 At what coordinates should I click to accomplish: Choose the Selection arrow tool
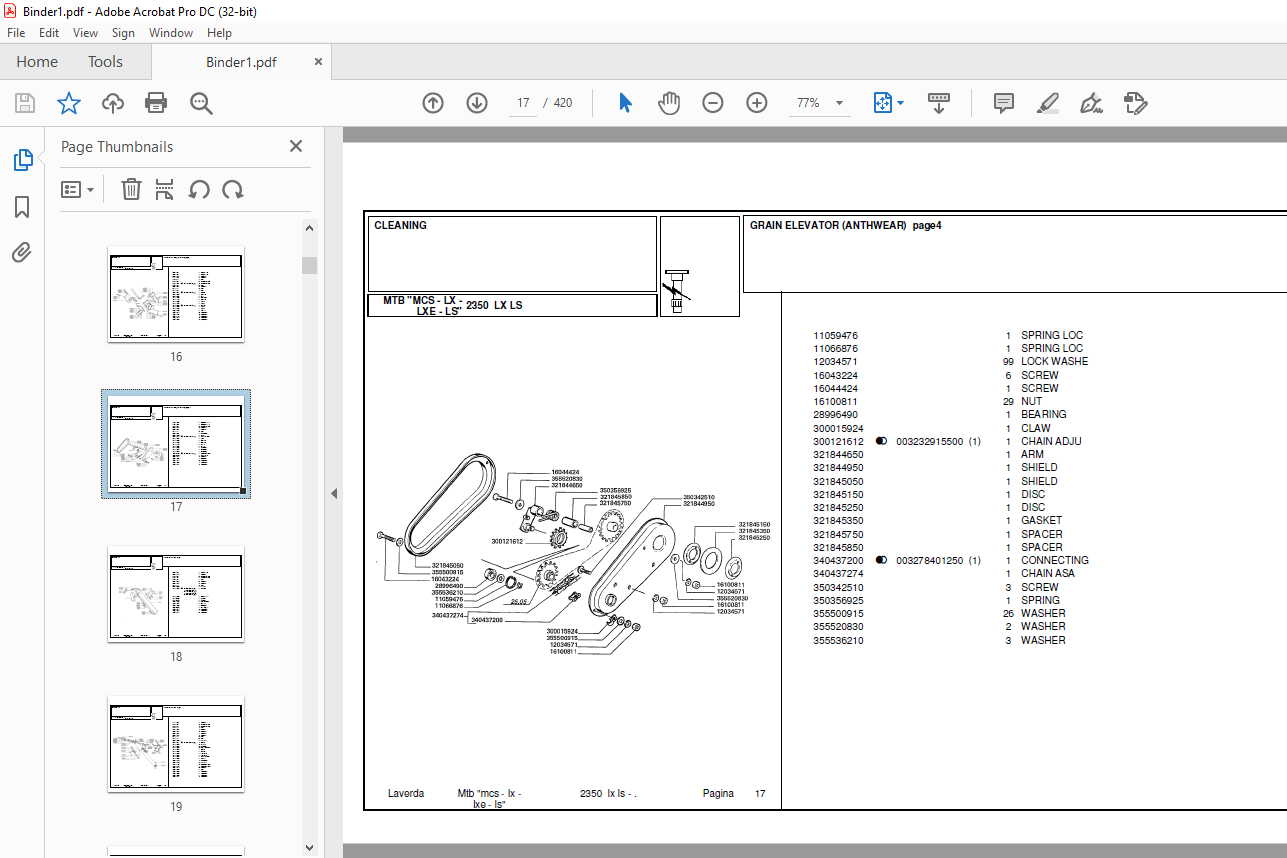(625, 103)
